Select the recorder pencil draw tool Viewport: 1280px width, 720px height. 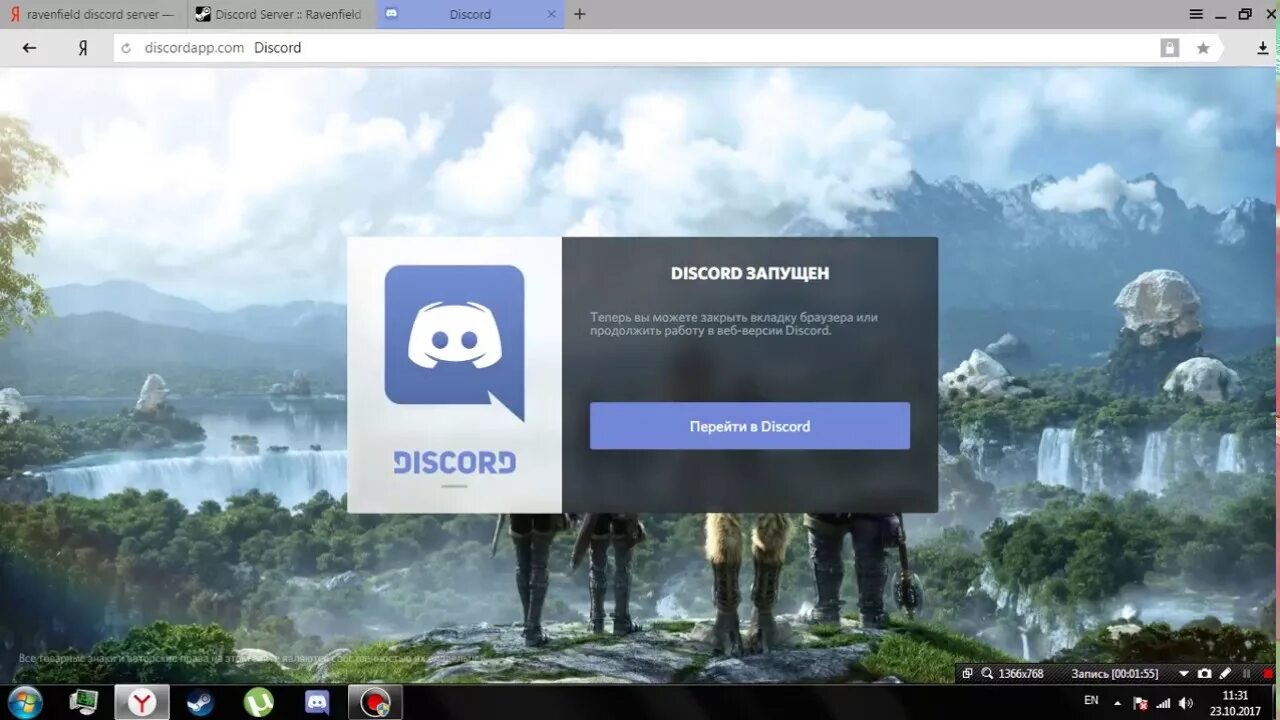click(1226, 674)
